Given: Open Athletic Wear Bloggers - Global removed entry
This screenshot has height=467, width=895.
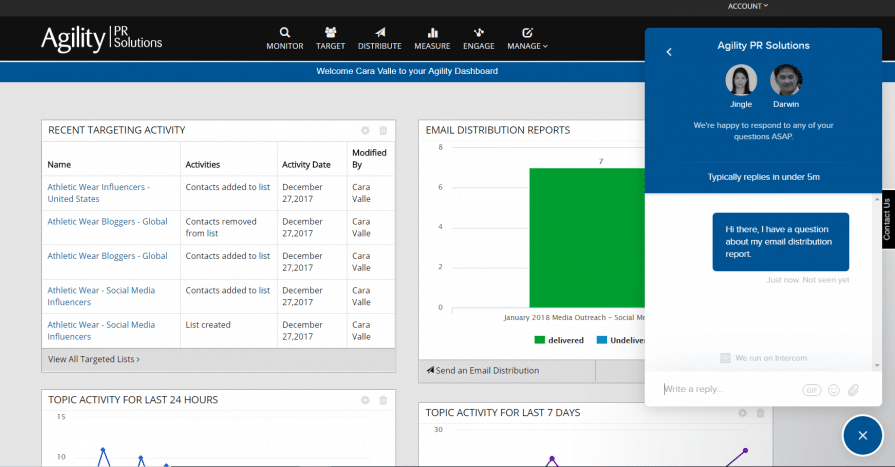Looking at the screenshot, I should coord(107,222).
